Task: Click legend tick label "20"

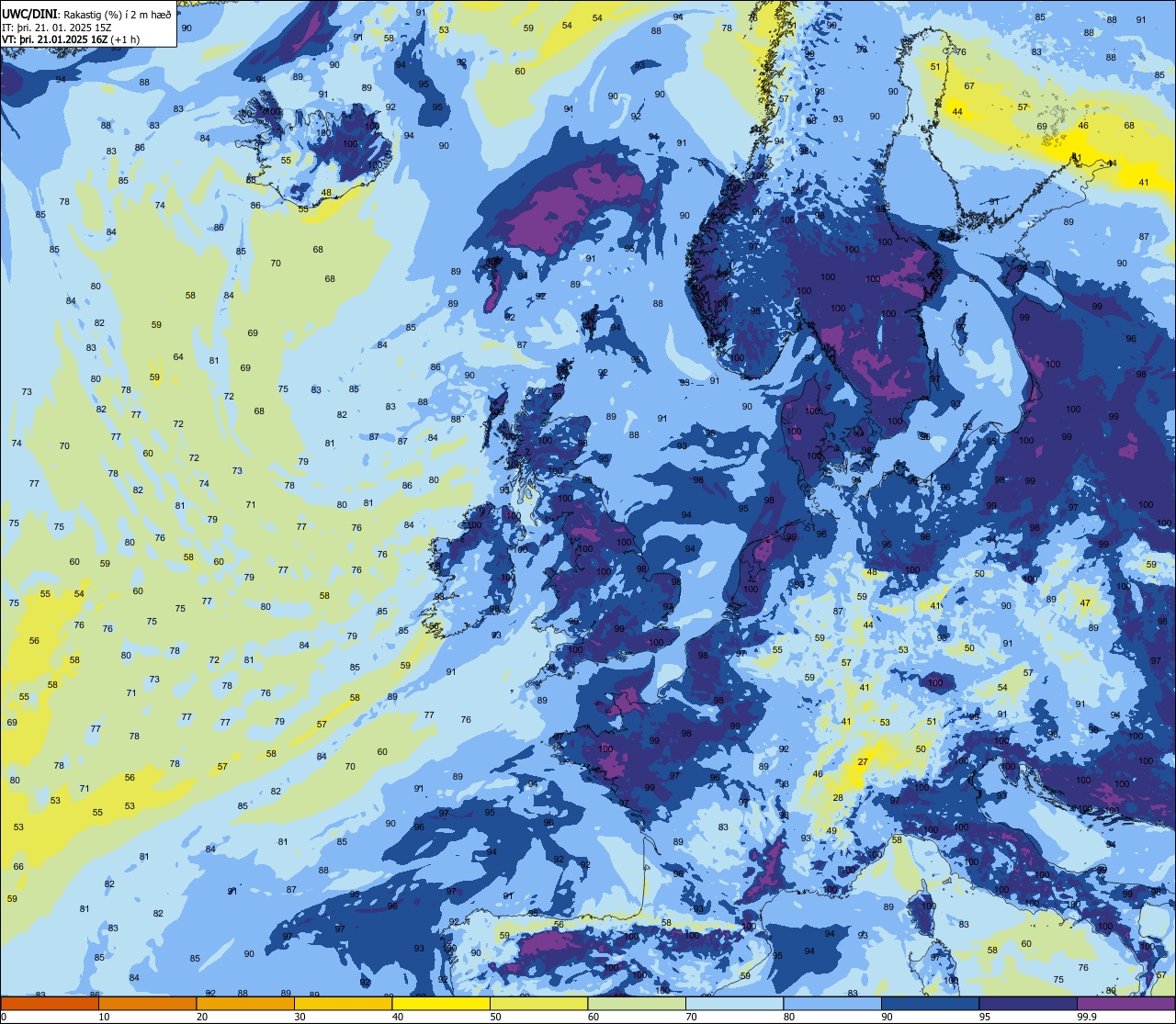Action: pos(202,1017)
